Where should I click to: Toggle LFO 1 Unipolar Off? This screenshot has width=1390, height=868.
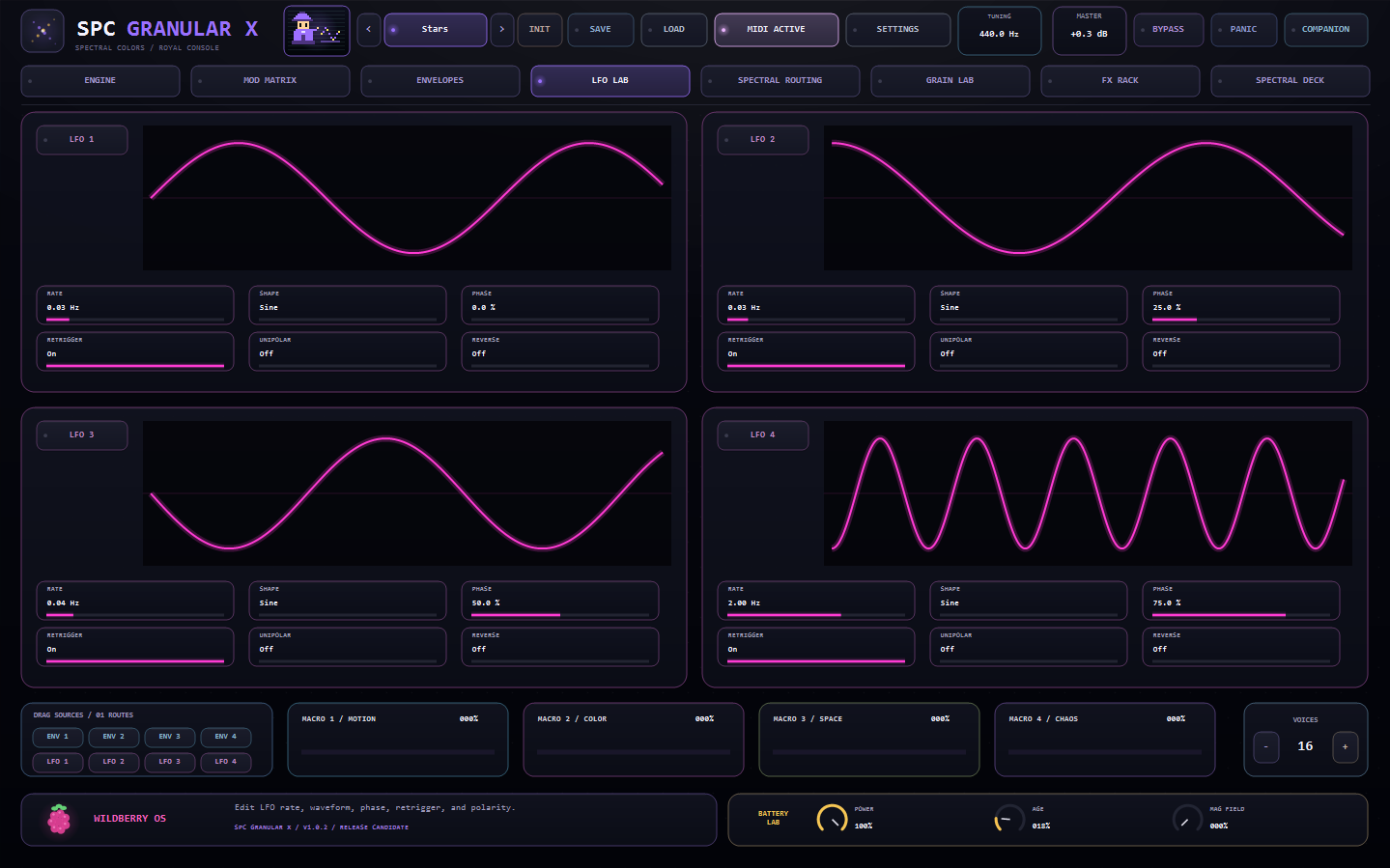coord(348,351)
